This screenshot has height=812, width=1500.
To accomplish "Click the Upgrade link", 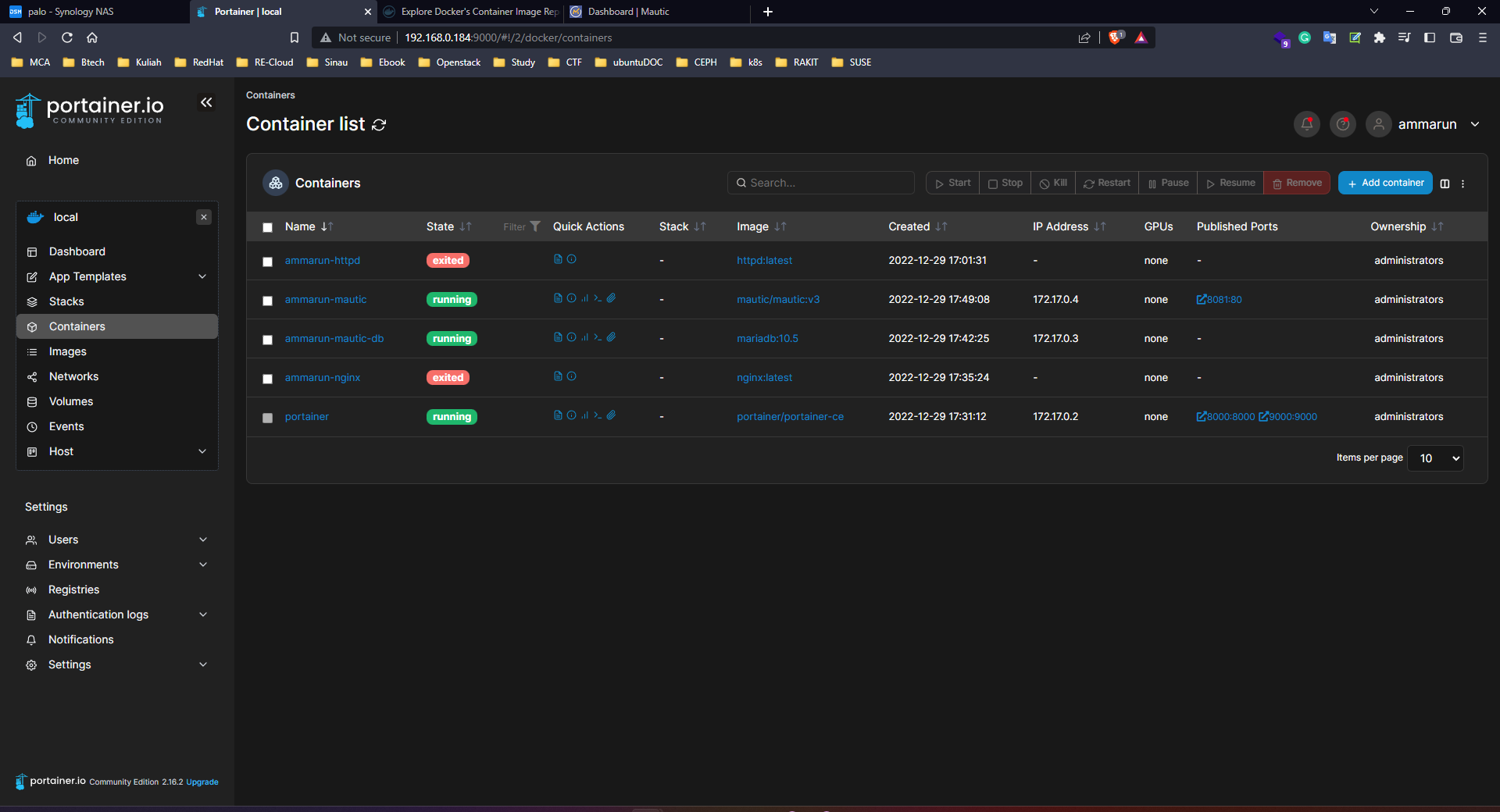I will tap(202, 782).
